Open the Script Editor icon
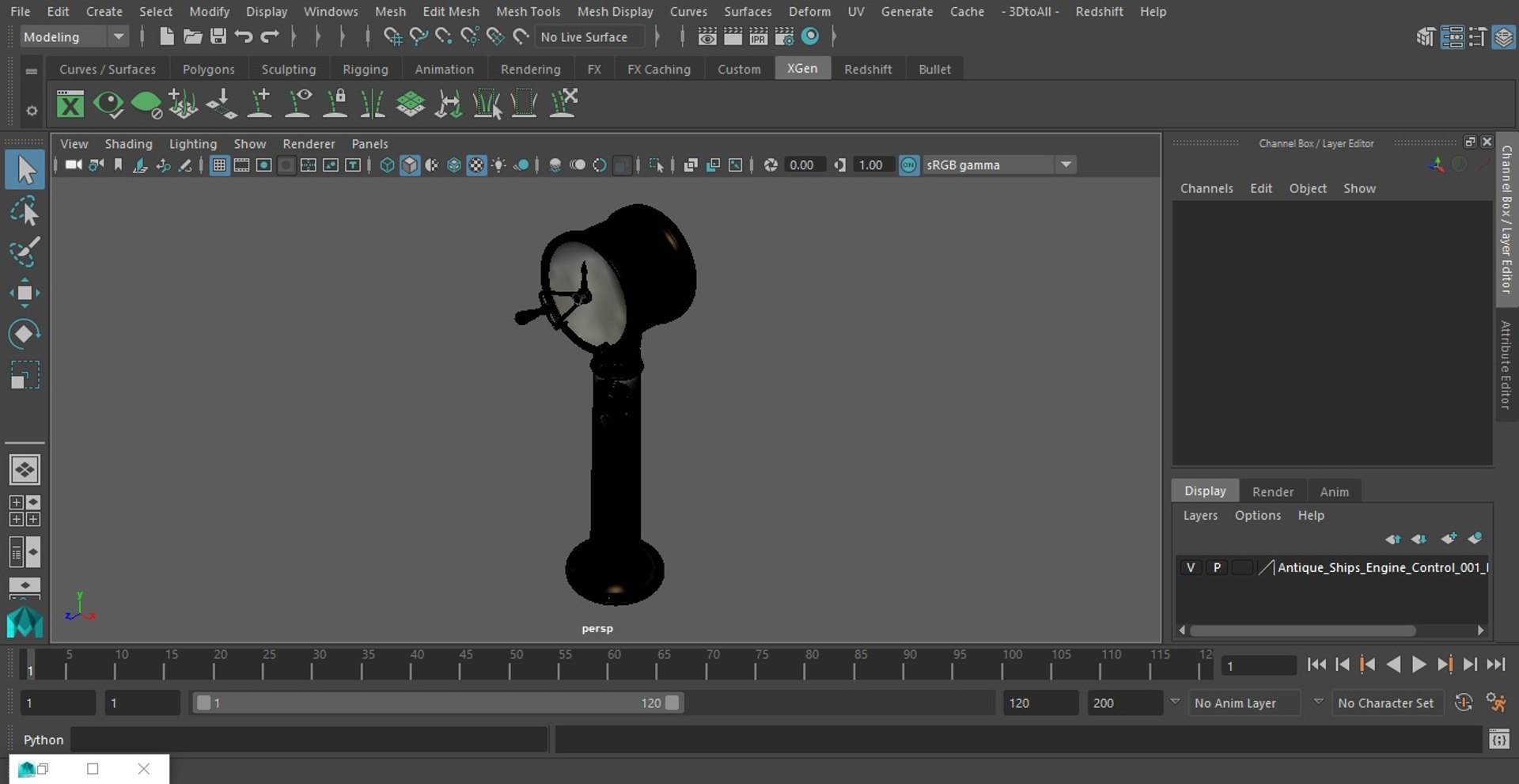This screenshot has height=784, width=1519. (1498, 740)
